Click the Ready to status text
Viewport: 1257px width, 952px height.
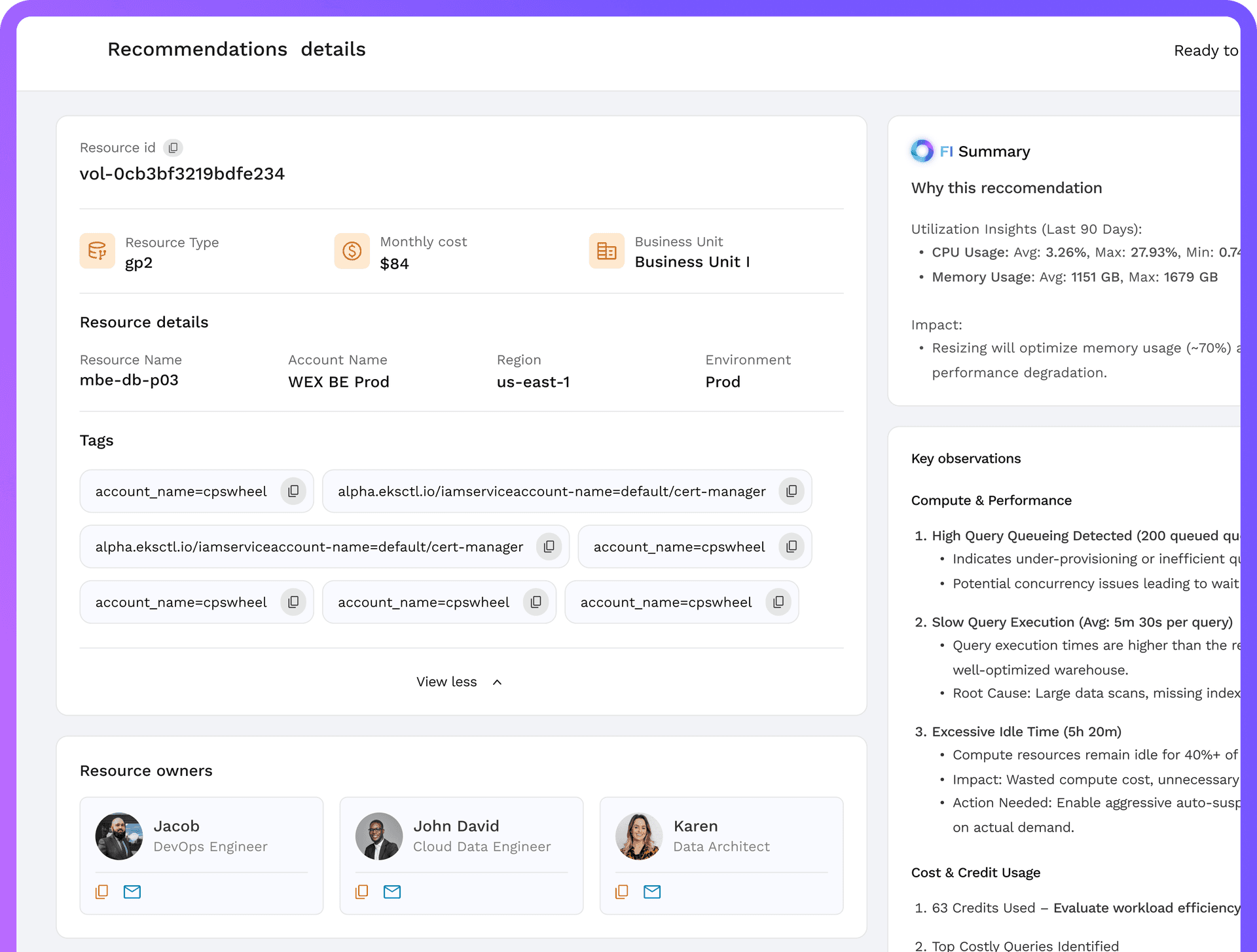(x=1205, y=50)
